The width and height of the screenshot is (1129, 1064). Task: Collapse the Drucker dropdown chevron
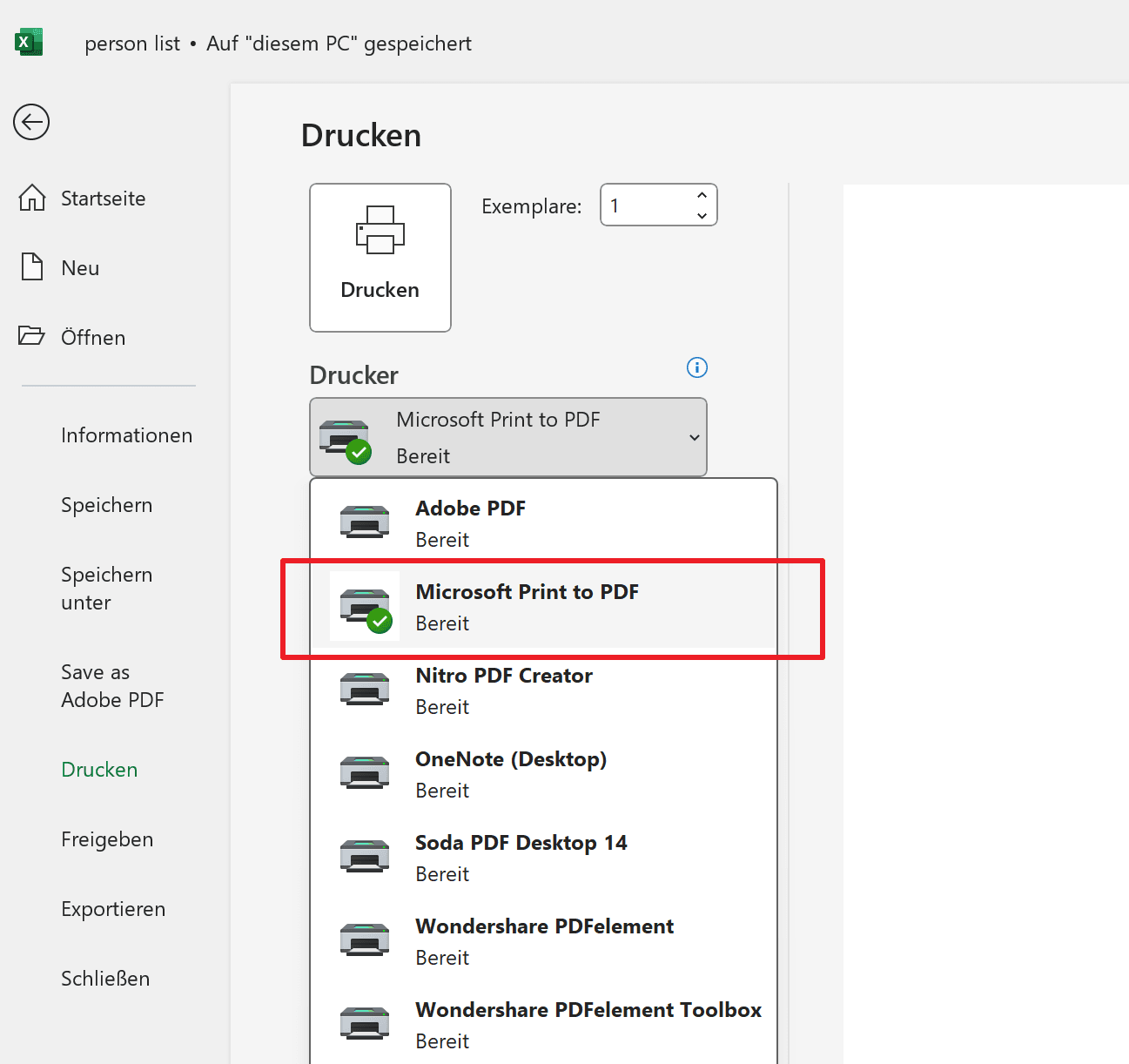pos(695,437)
